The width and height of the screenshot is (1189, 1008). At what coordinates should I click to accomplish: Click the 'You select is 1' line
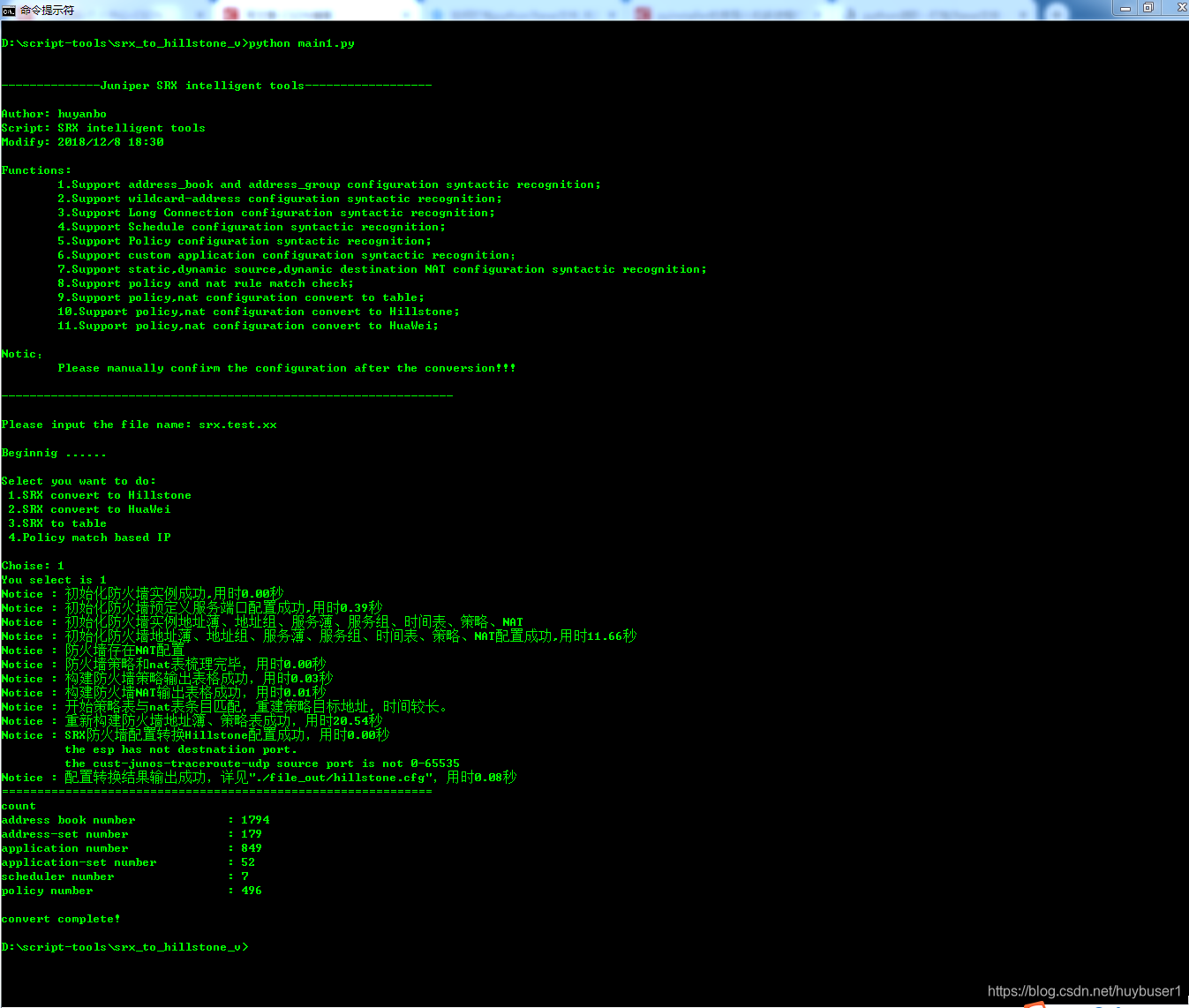54,580
